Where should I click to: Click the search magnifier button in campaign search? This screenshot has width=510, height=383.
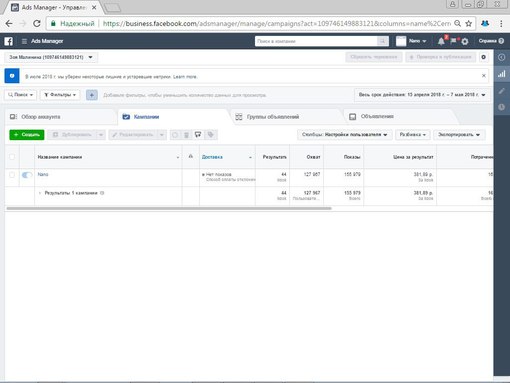tap(383, 41)
